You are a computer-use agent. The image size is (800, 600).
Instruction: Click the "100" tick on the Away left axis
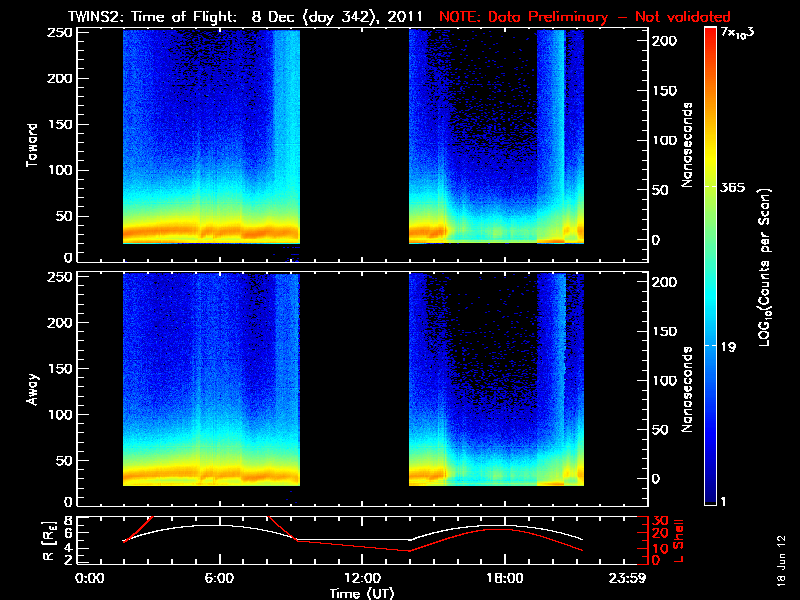(60, 415)
